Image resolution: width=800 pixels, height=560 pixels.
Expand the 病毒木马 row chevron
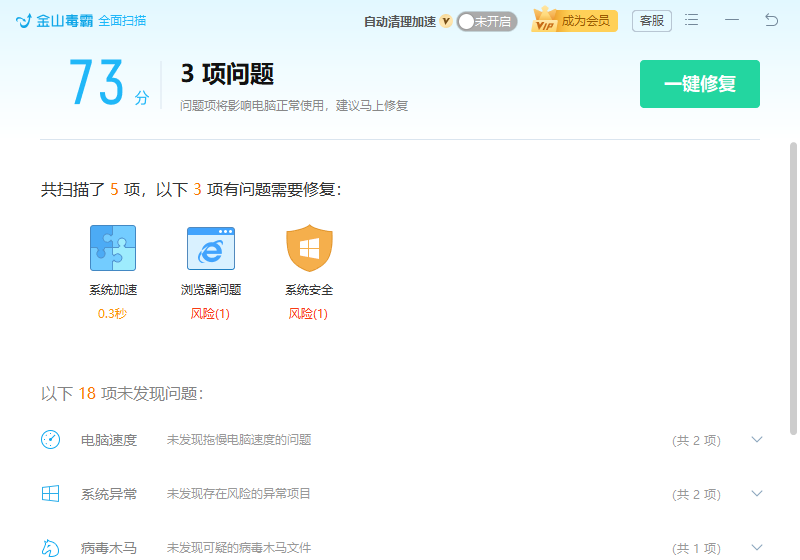757,548
